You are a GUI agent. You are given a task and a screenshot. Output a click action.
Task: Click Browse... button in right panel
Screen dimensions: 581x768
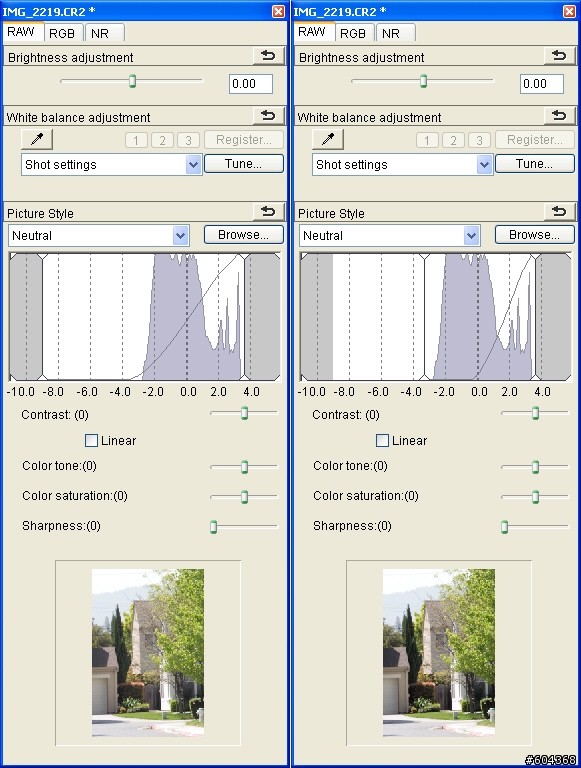click(x=534, y=235)
